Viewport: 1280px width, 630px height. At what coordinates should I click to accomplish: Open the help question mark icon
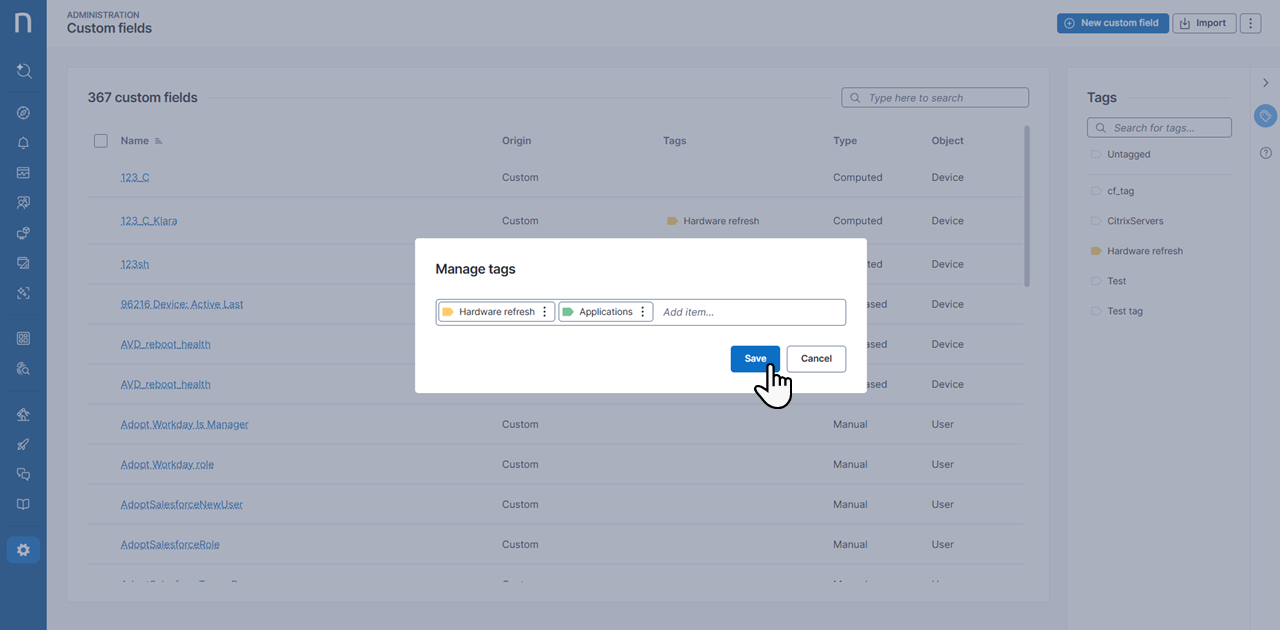click(x=1265, y=153)
